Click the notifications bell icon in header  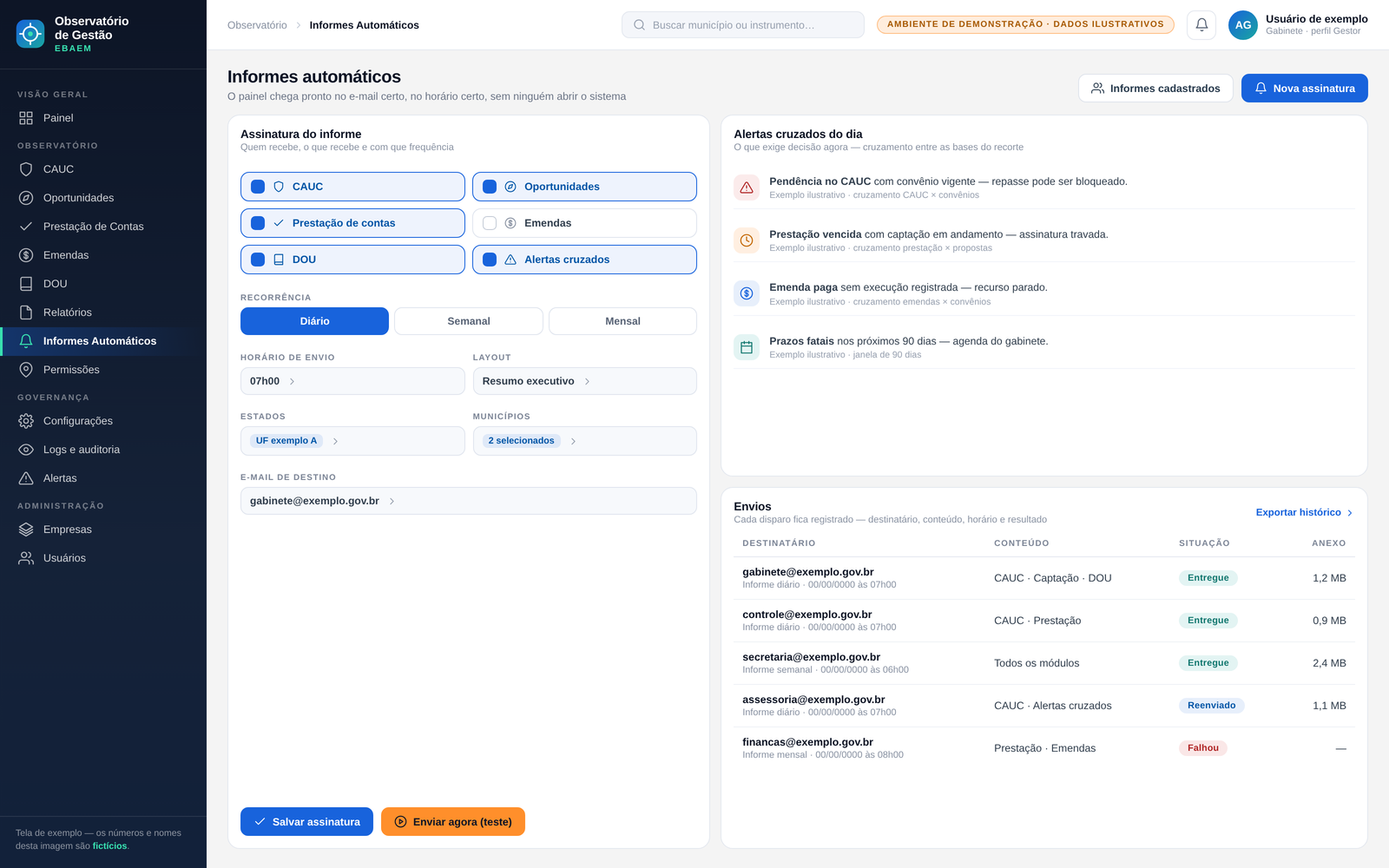click(x=1201, y=25)
